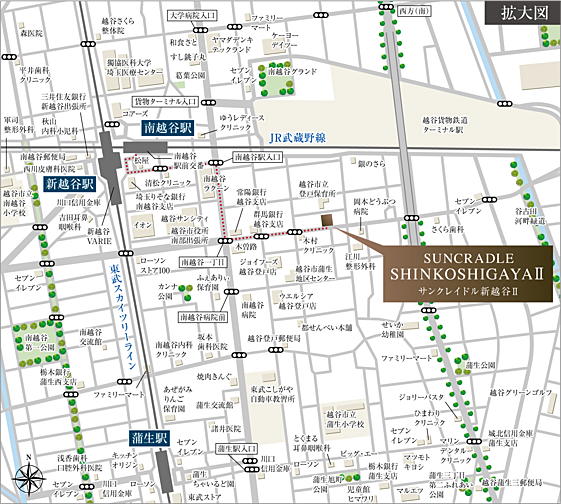
Task: Click the 東武ストア label
Action: [x=205, y=497]
